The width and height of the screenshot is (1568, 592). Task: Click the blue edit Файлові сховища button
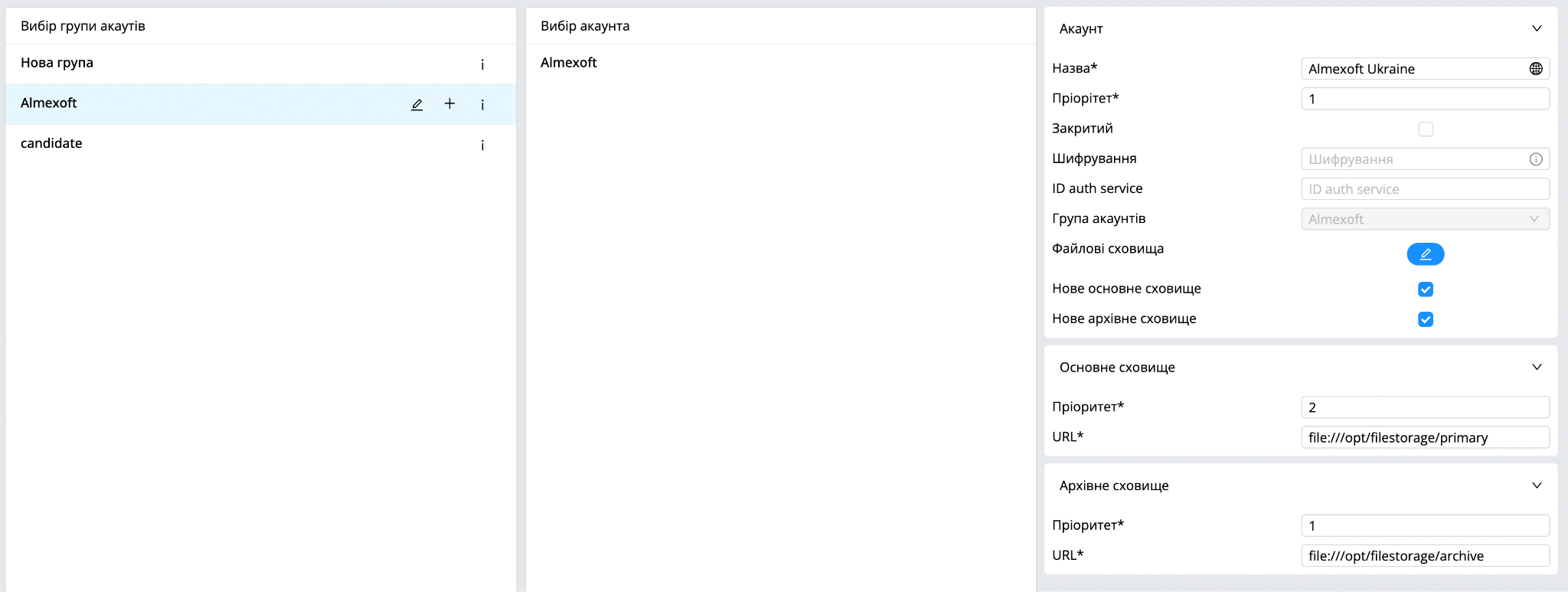(1426, 254)
